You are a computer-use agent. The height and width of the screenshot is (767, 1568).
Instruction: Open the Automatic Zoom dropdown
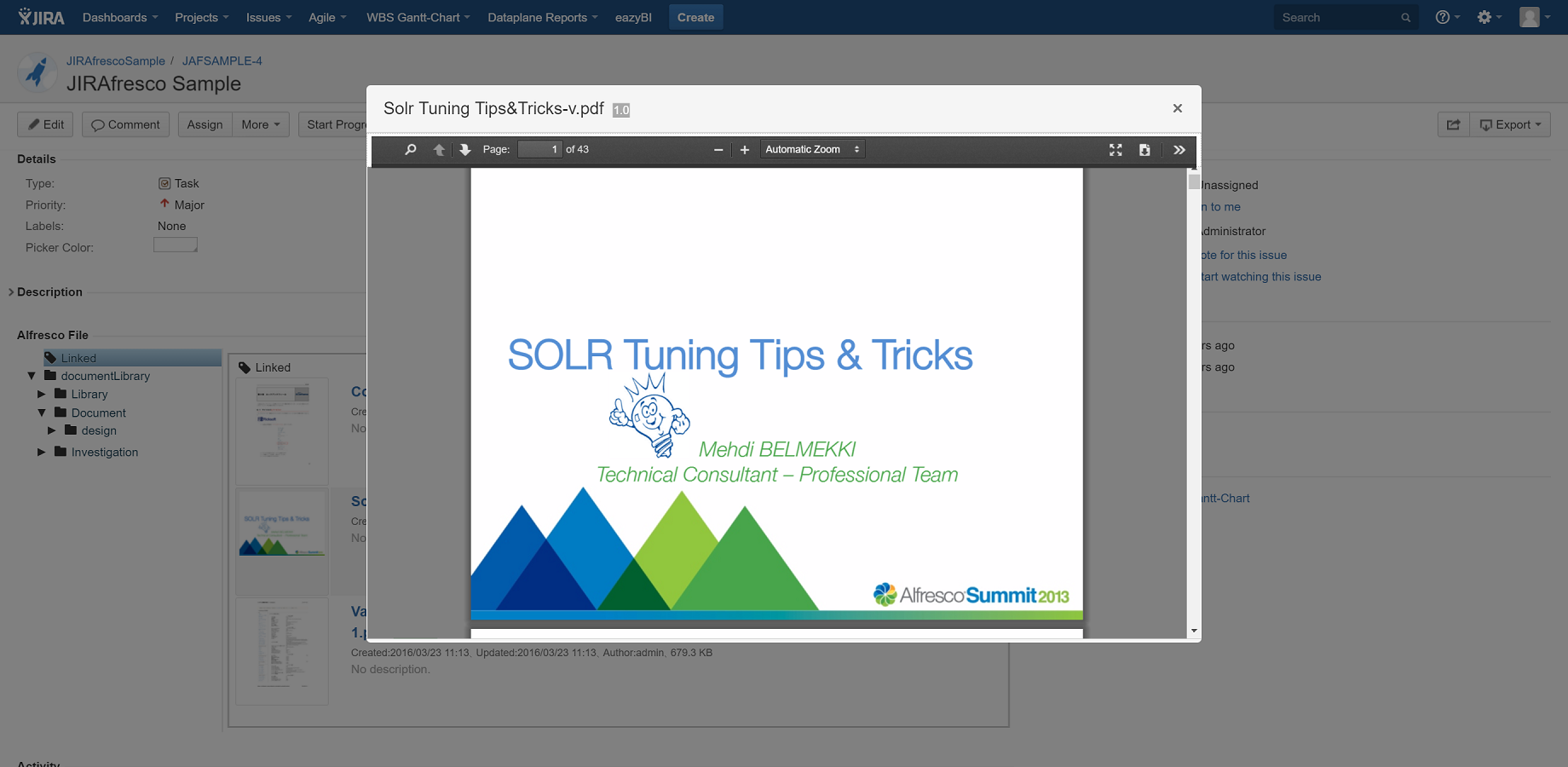point(813,149)
